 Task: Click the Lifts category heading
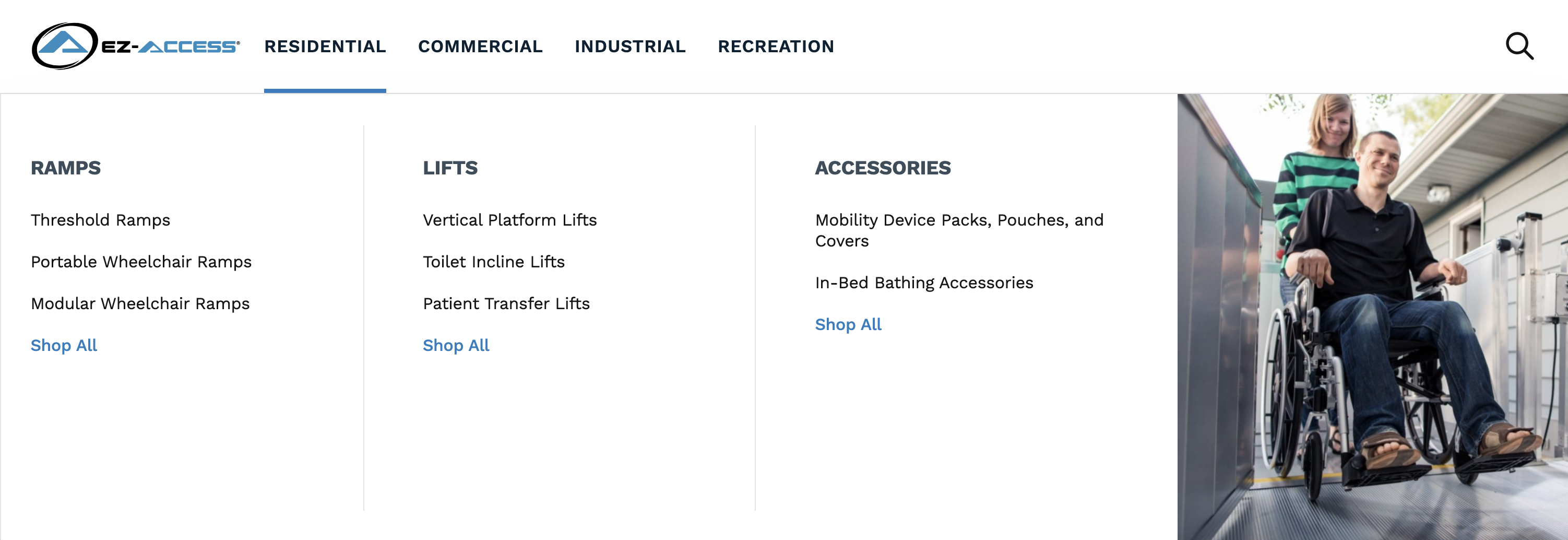(450, 168)
